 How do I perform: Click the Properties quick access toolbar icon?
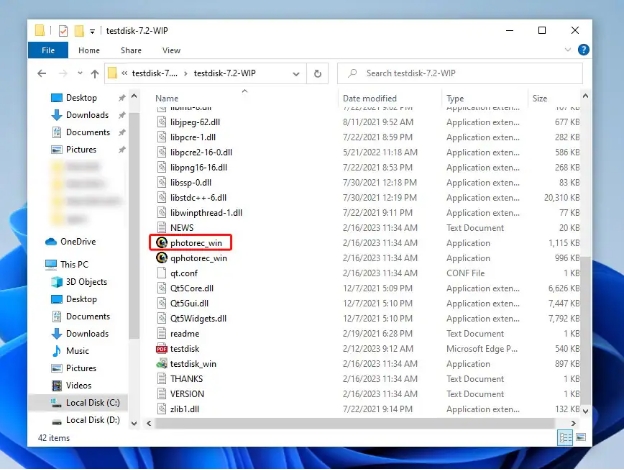point(62,29)
